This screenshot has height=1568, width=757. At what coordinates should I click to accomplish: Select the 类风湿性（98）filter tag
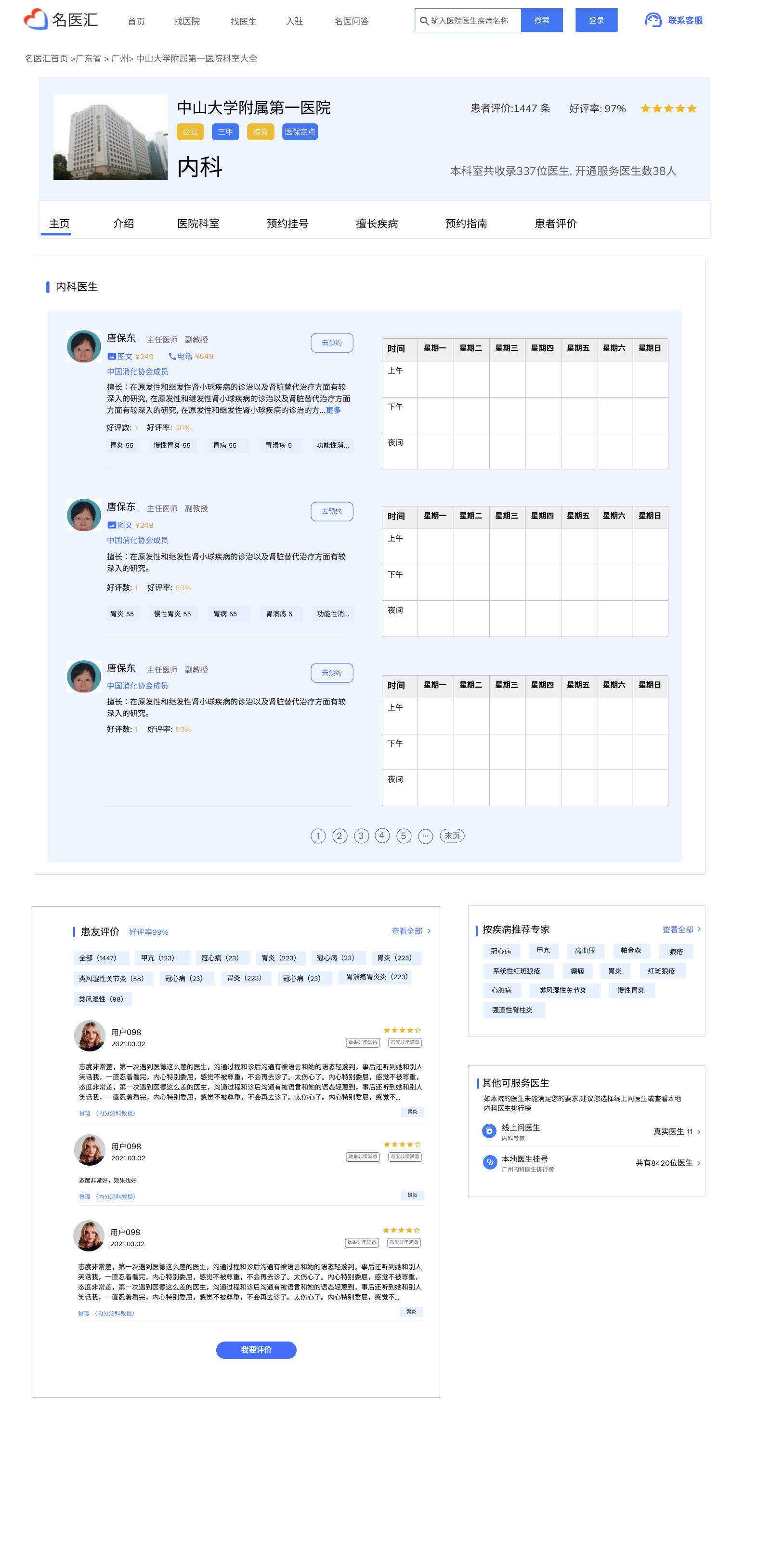(102, 999)
